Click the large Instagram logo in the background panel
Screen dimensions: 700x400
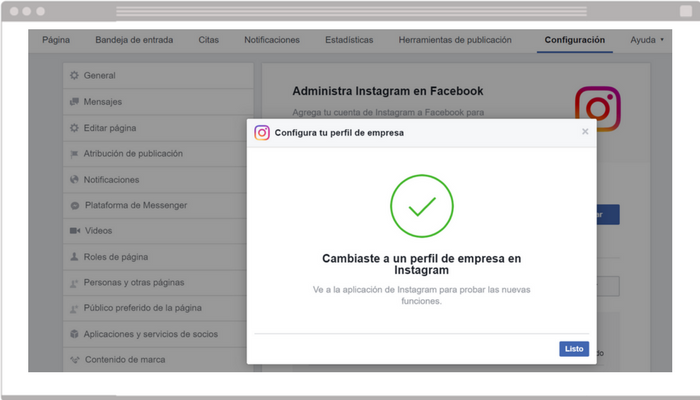pos(598,108)
